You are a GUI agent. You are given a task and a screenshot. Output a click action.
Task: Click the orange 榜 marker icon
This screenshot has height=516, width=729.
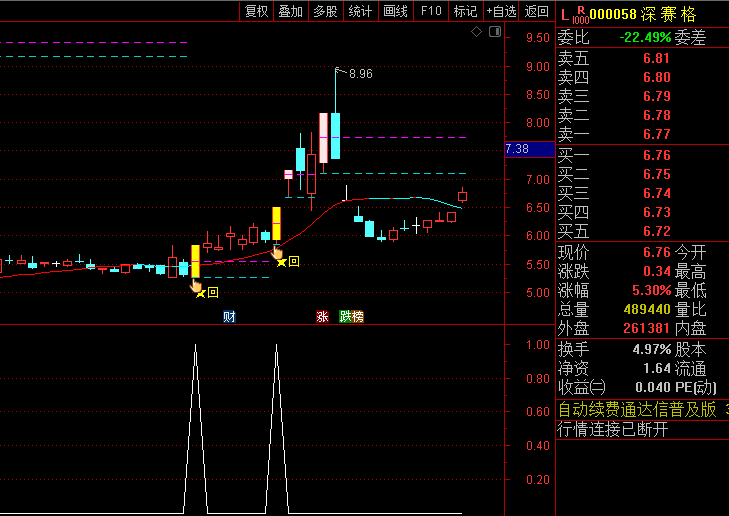click(357, 317)
